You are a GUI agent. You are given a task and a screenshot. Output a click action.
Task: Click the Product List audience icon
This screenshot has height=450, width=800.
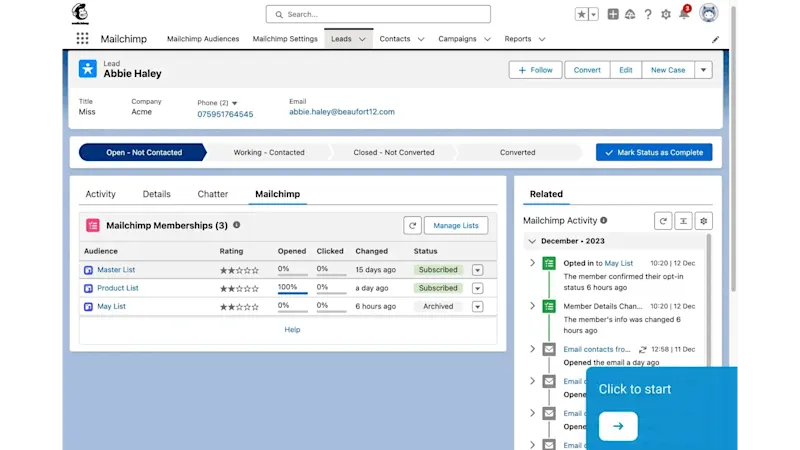point(88,288)
